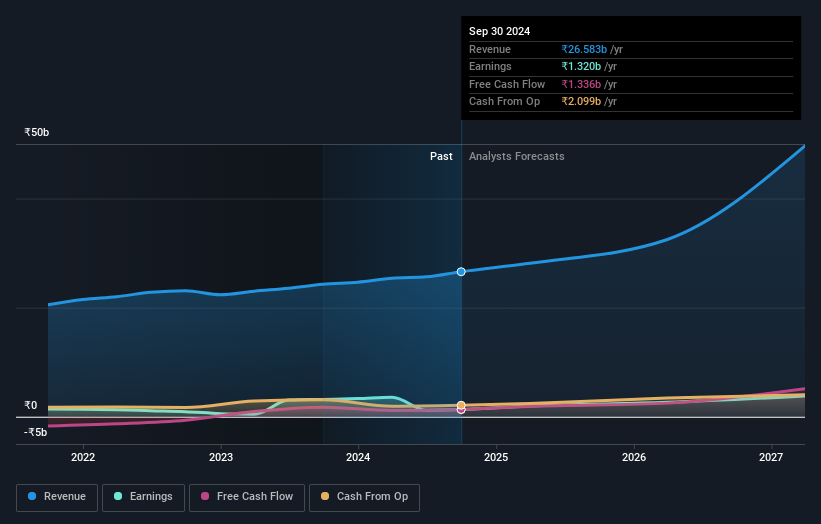This screenshot has height=524, width=821.
Task: Click the 2024 x-axis label
Action: click(x=358, y=457)
